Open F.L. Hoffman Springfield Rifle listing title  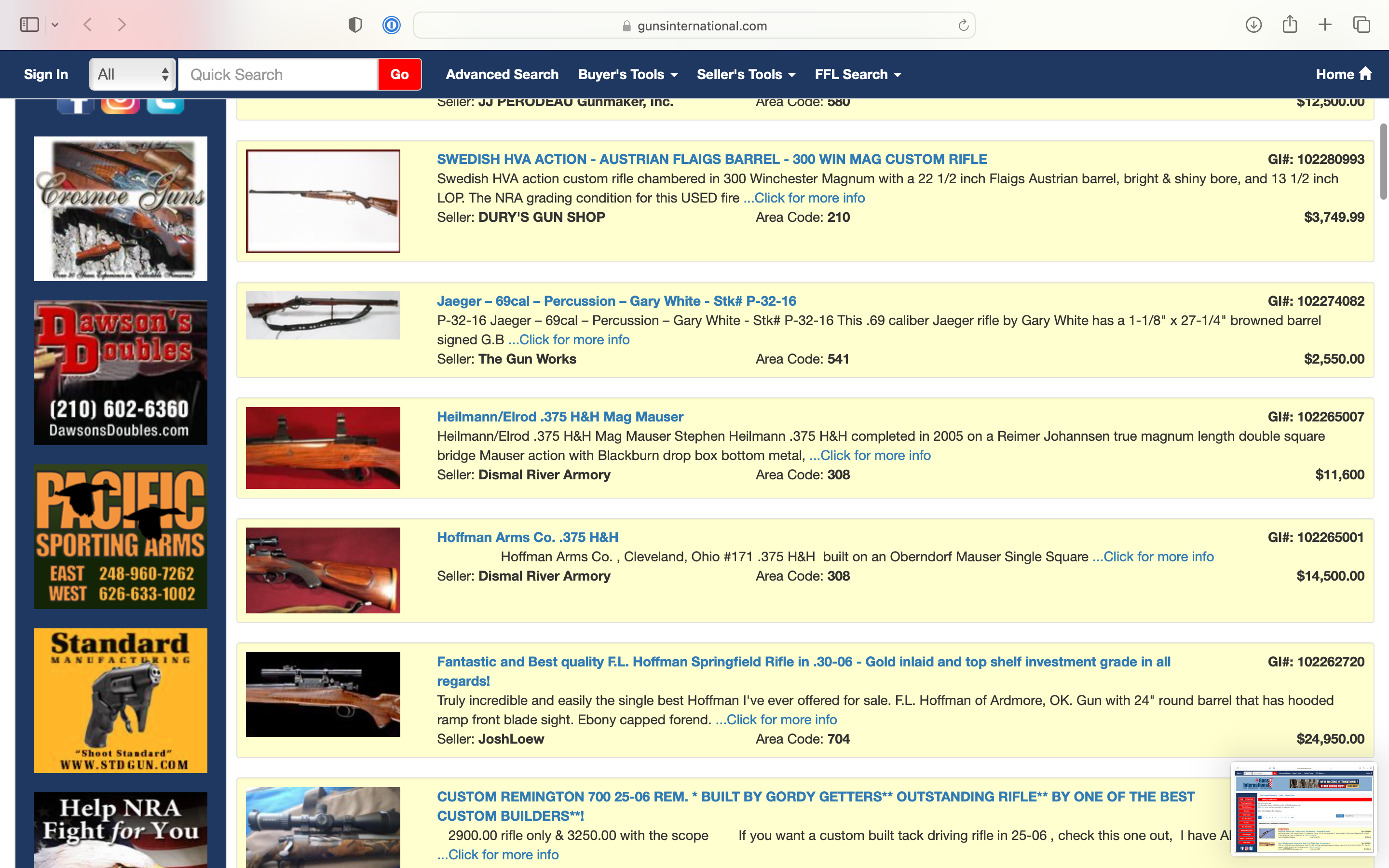[803, 671]
